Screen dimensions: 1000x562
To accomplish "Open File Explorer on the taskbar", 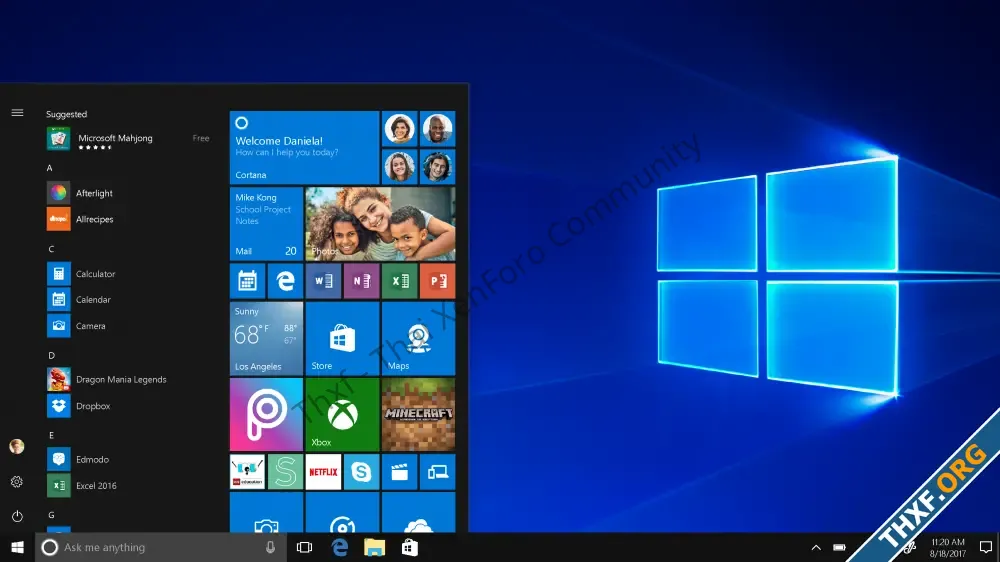I will [x=374, y=547].
